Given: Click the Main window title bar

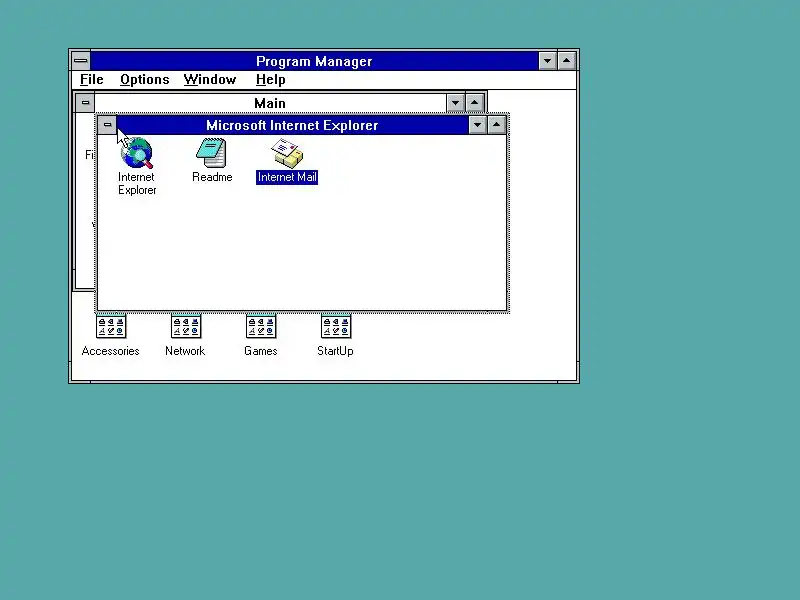Looking at the screenshot, I should [x=270, y=103].
